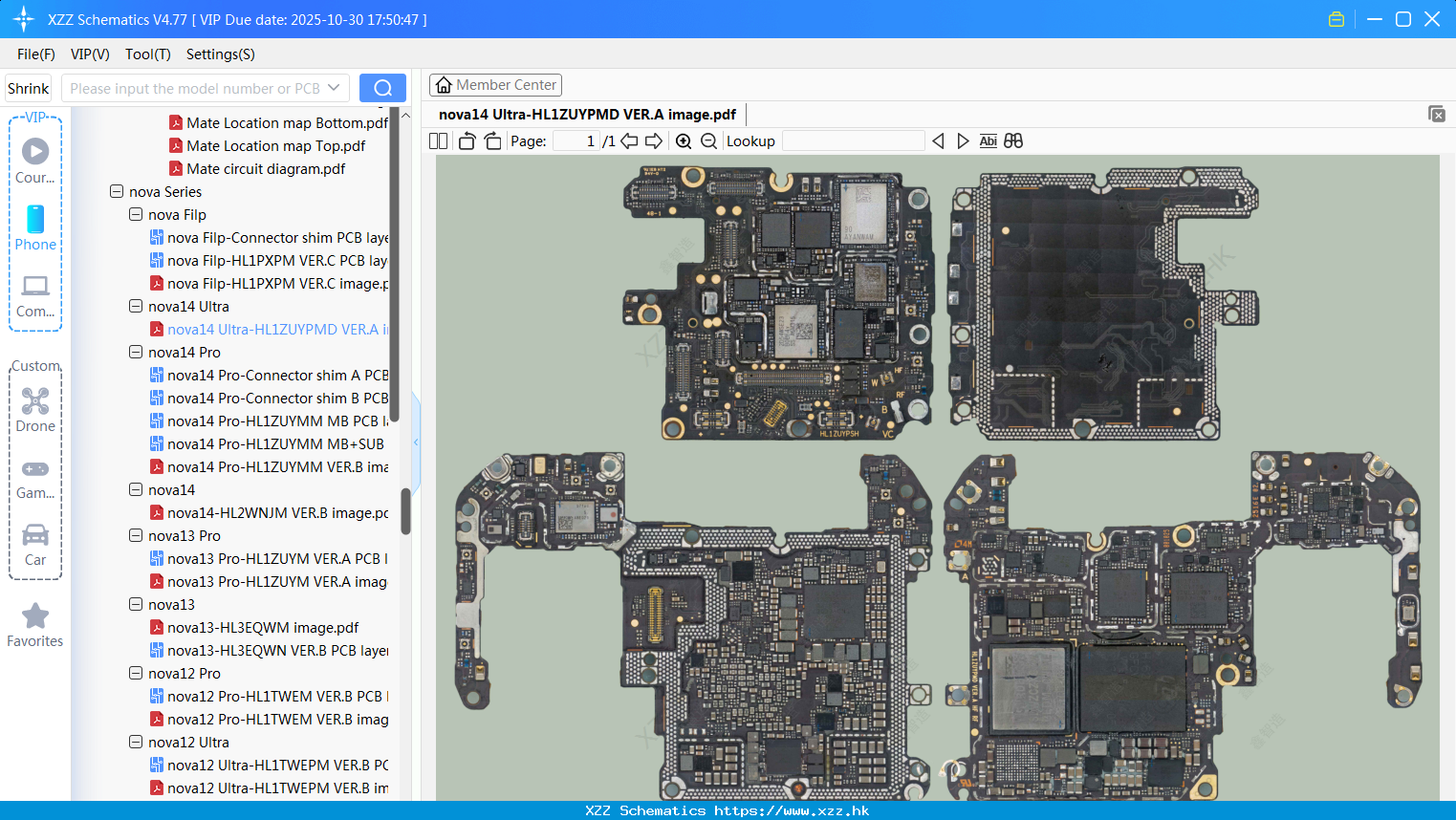Collapse the nova12 Pro node
This screenshot has width=1456, height=820.
click(136, 673)
